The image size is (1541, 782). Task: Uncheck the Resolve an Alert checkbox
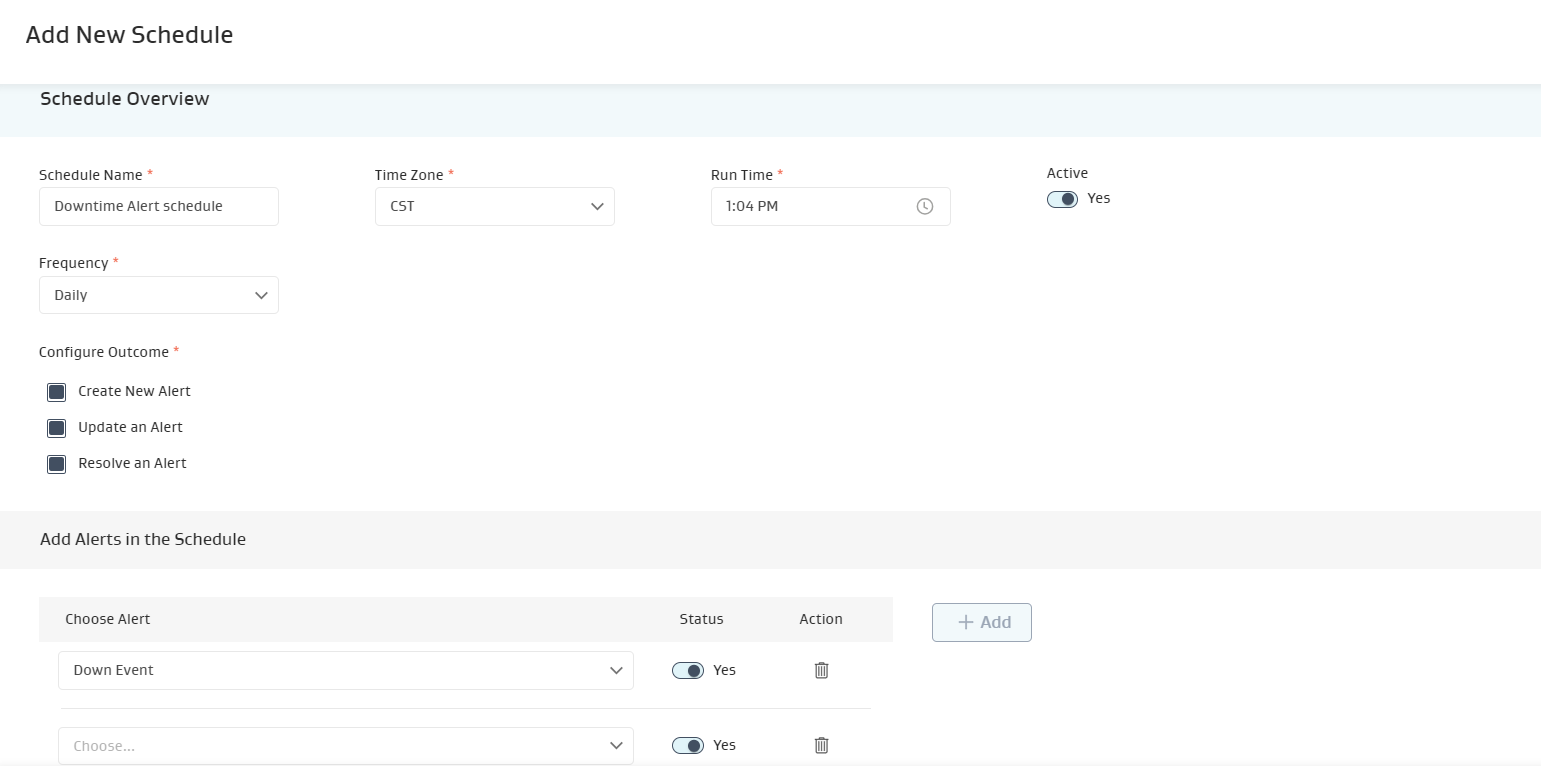[57, 464]
